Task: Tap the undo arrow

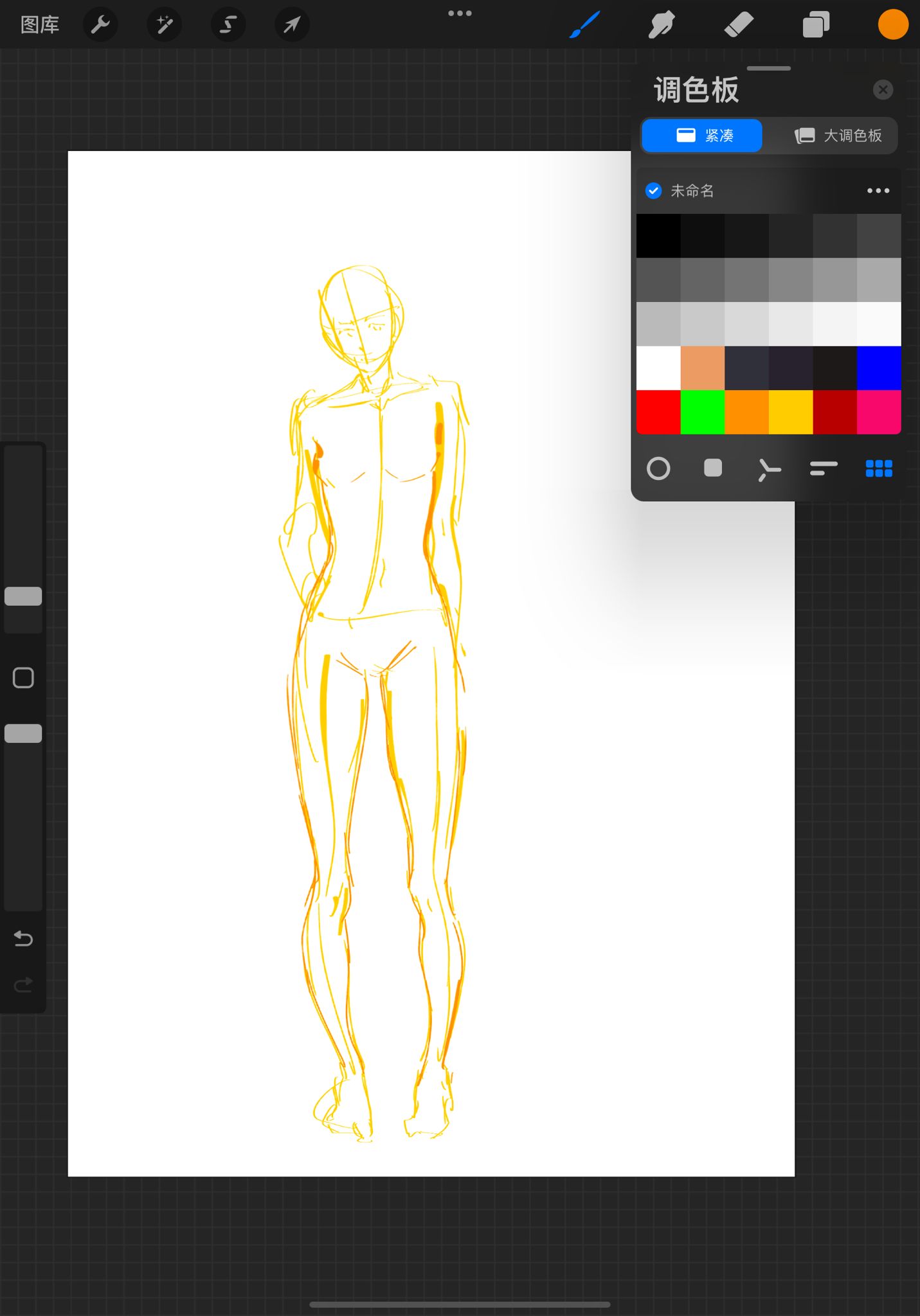Action: [23, 939]
